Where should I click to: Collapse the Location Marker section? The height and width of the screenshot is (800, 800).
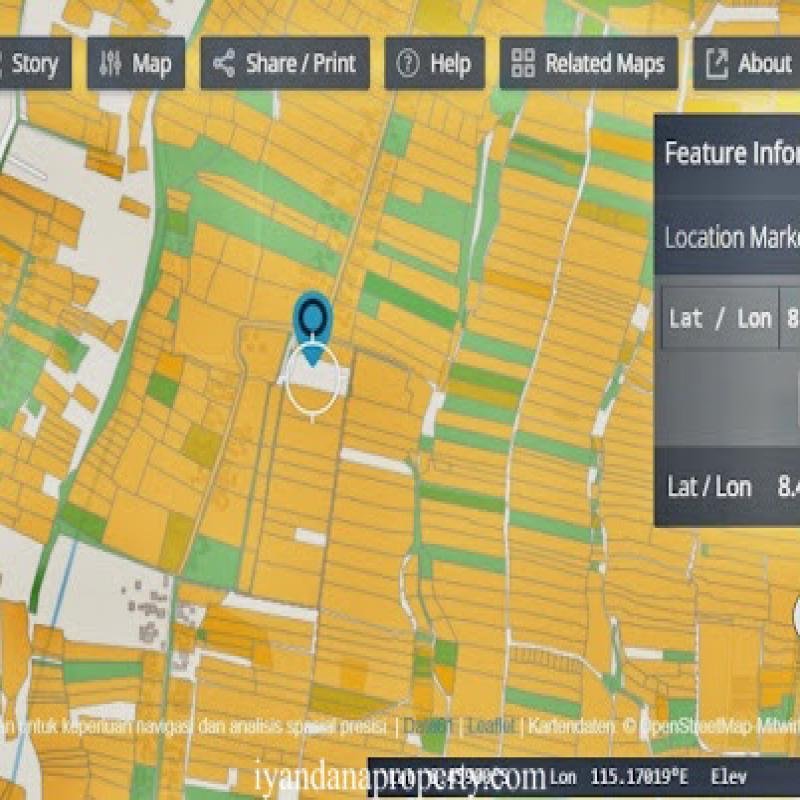pos(732,238)
